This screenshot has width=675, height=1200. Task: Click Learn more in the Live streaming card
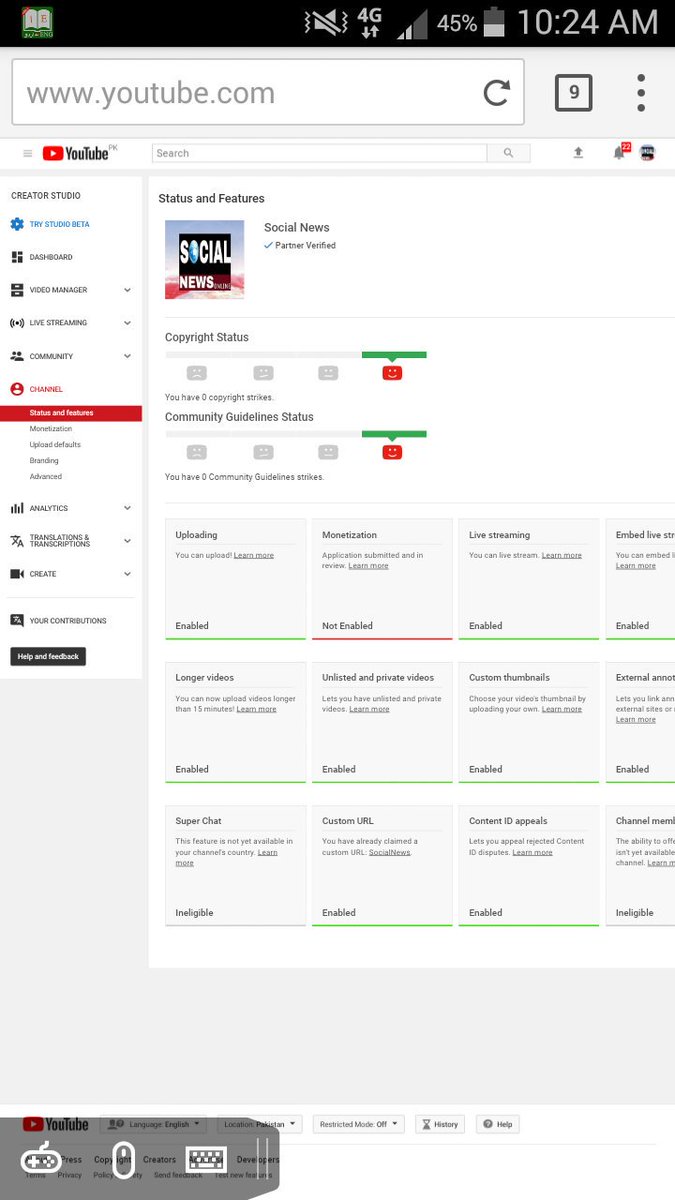[x=561, y=555]
